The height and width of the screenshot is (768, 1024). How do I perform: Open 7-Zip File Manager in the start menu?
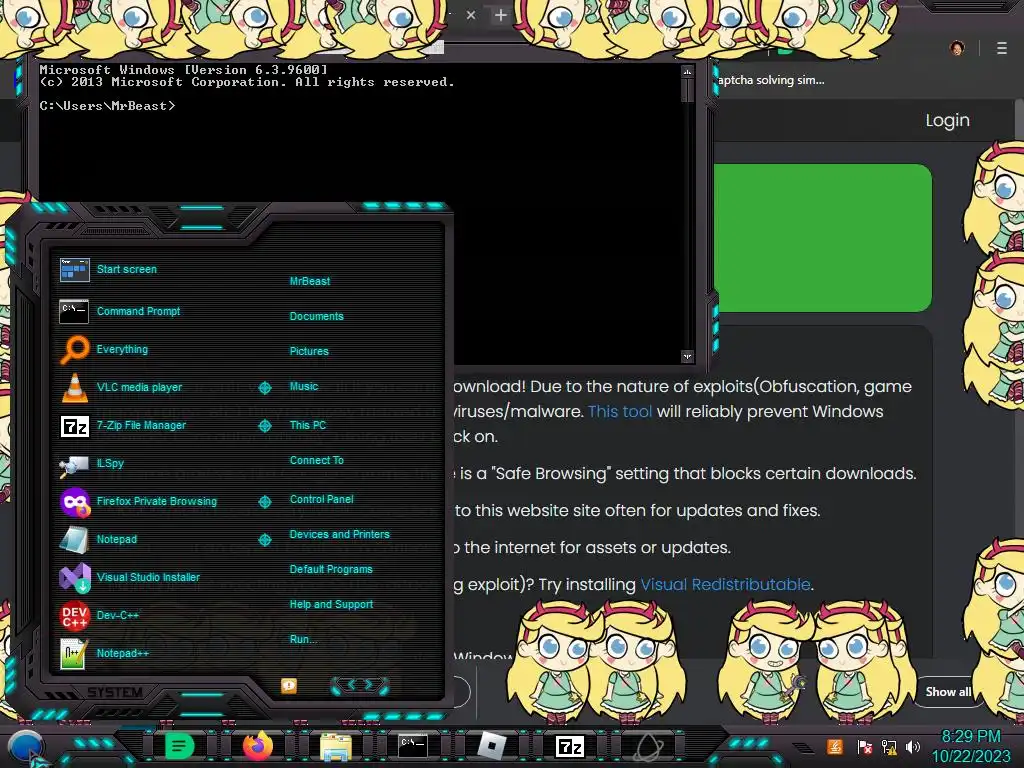pyautogui.click(x=123, y=426)
